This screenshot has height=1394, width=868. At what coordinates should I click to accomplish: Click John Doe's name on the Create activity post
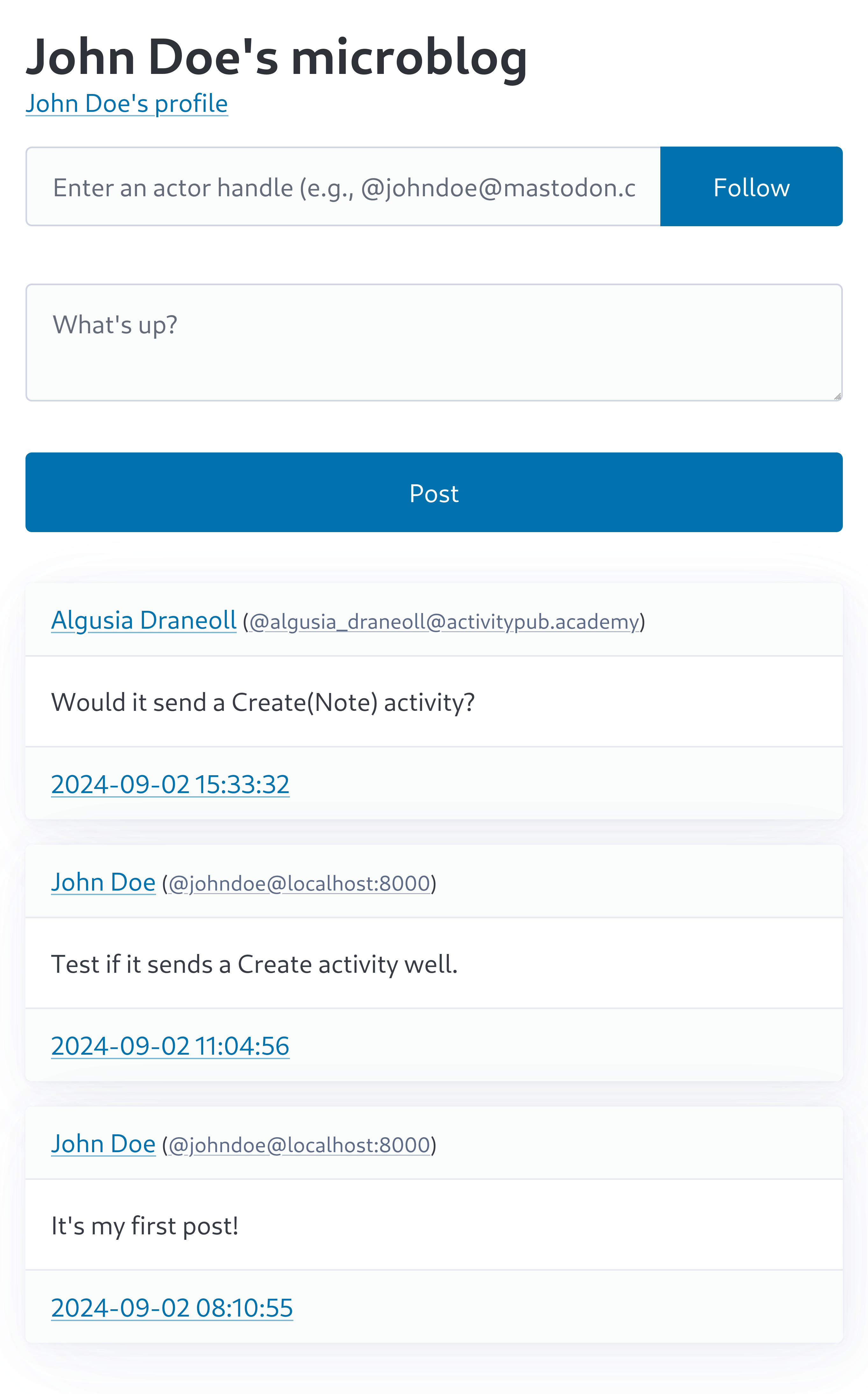[x=103, y=883]
